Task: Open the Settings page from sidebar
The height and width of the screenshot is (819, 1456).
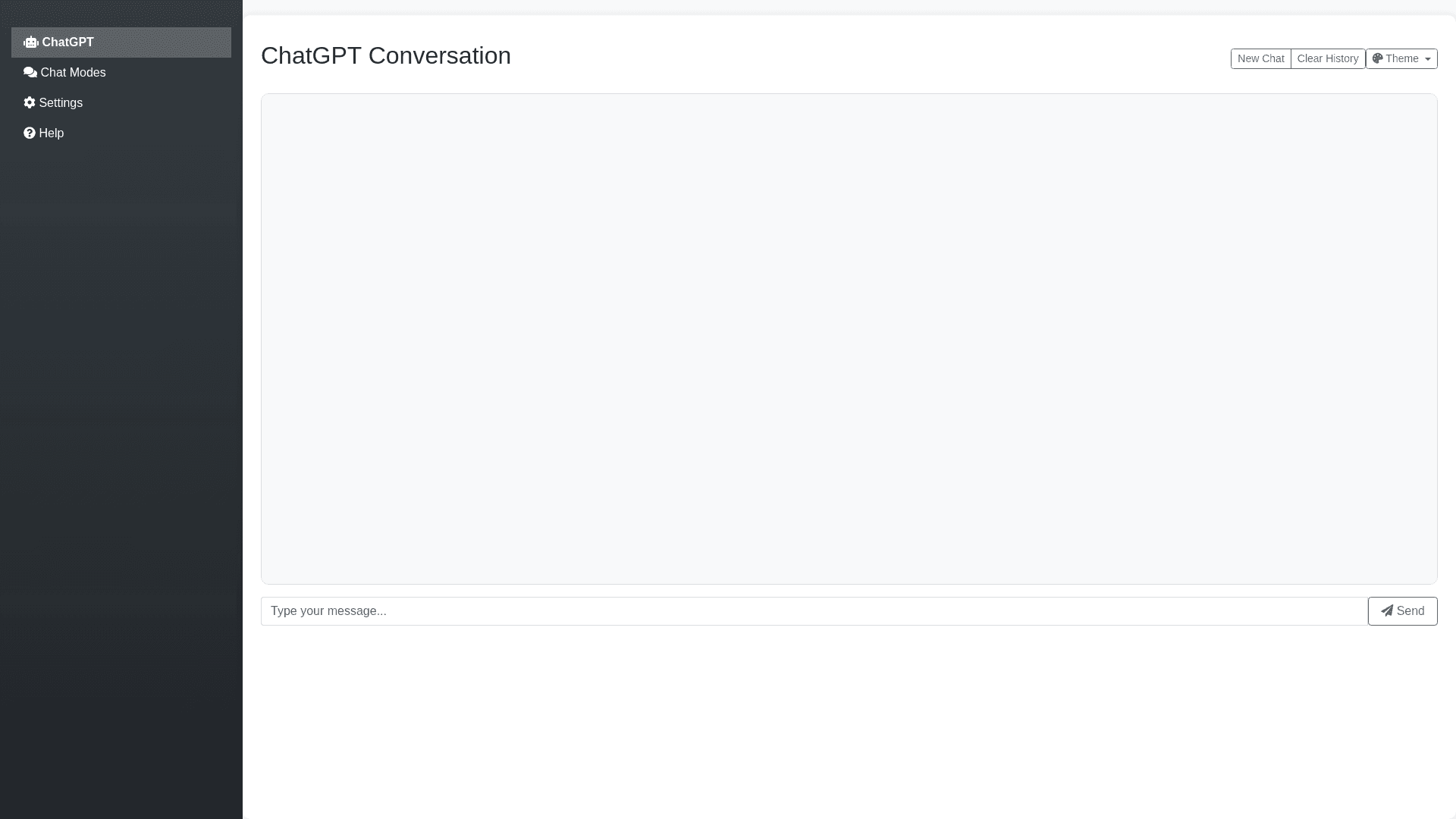Action: (x=61, y=103)
